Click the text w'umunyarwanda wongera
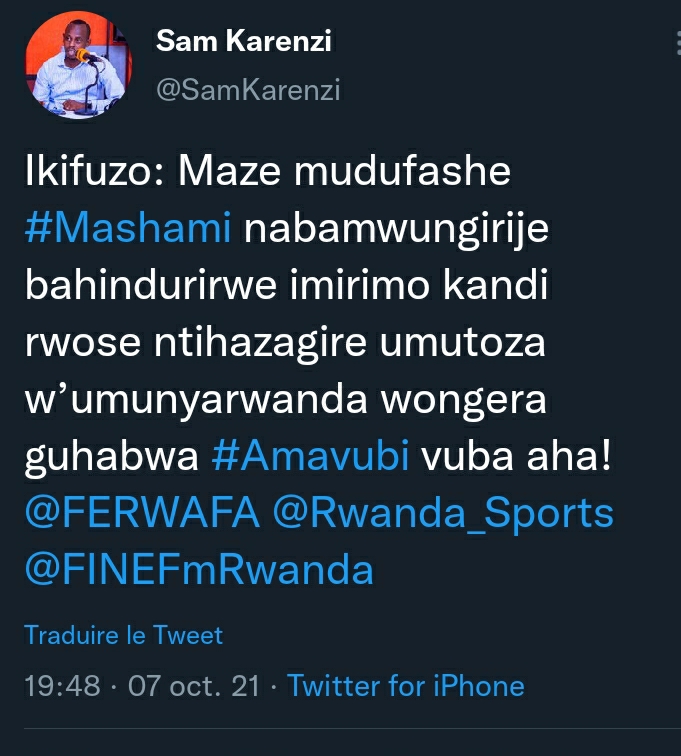 pyautogui.click(x=286, y=400)
